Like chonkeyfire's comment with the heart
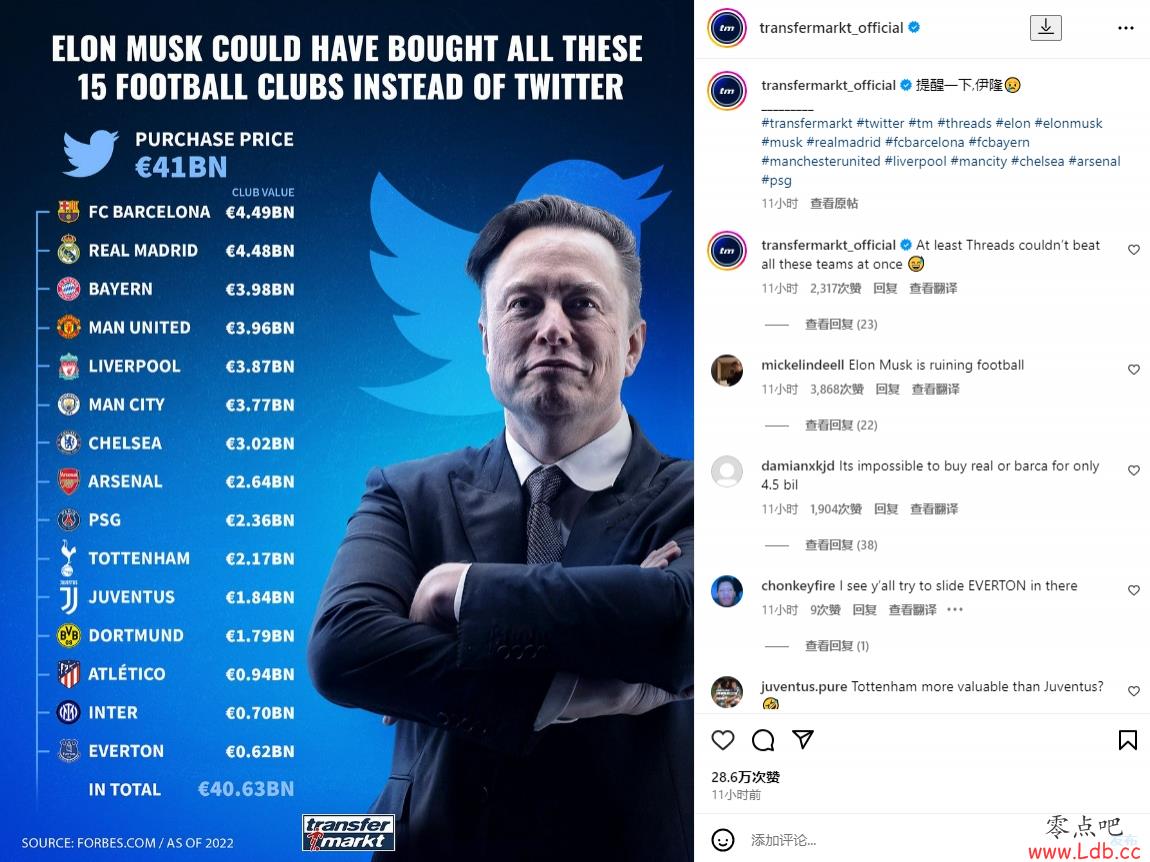 point(1134,591)
